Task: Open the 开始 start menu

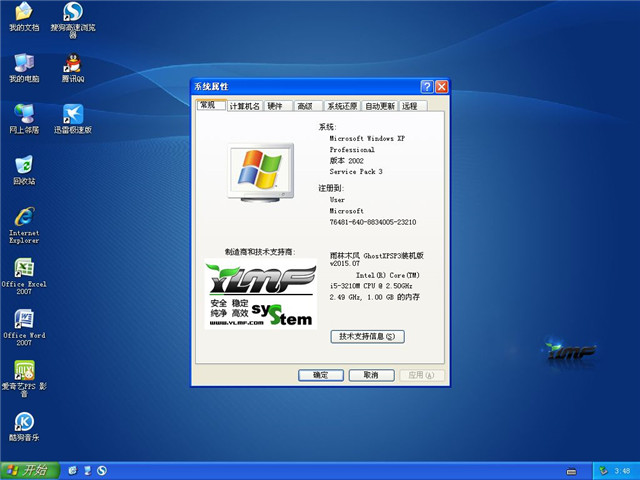Action: (x=30, y=471)
